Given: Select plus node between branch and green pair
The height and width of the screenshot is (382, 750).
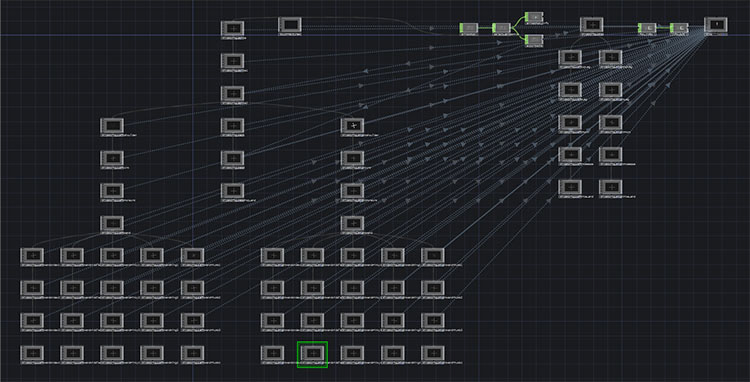Looking at the screenshot, I should tap(592, 25).
